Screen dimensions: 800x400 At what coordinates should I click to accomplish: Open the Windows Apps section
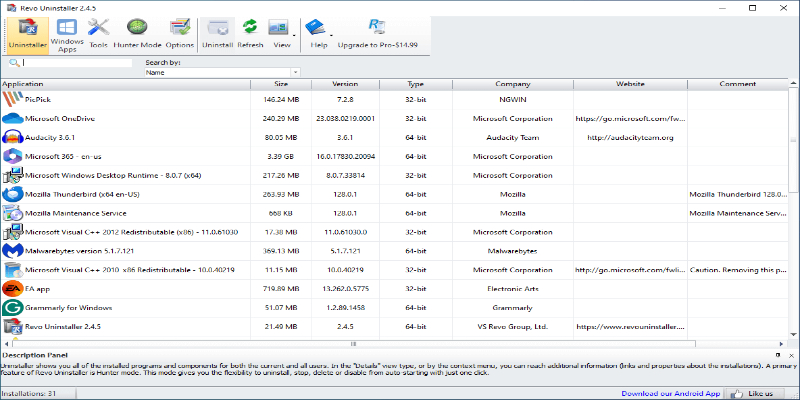(x=68, y=35)
